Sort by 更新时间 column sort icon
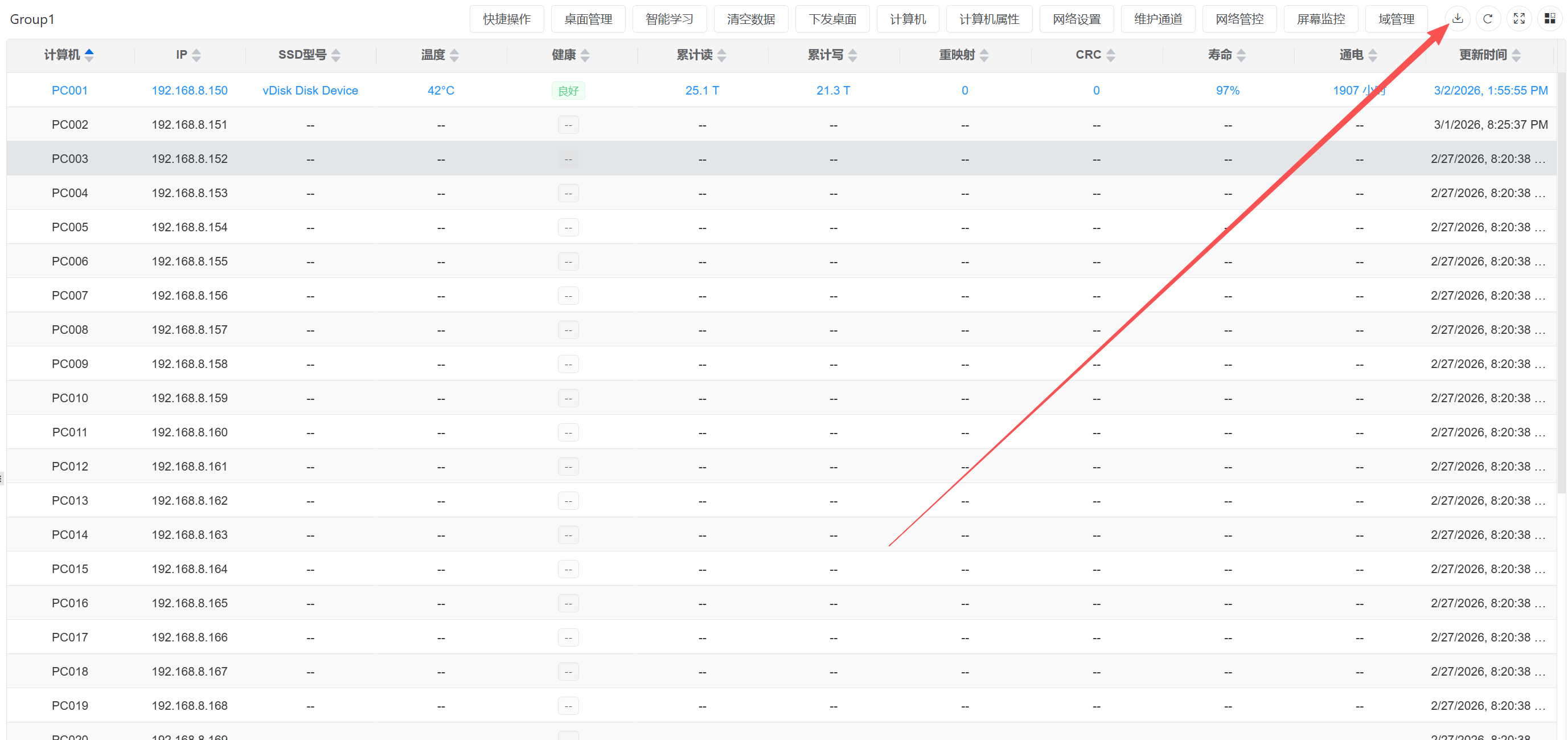Viewport: 1568px width, 740px height. click(x=1516, y=55)
